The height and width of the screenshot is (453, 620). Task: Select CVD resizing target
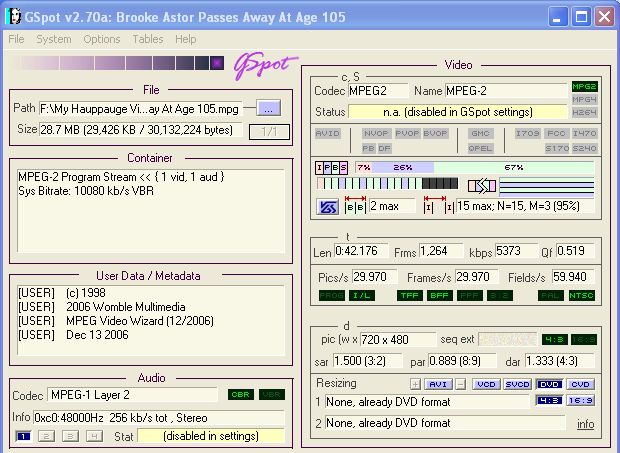580,384
